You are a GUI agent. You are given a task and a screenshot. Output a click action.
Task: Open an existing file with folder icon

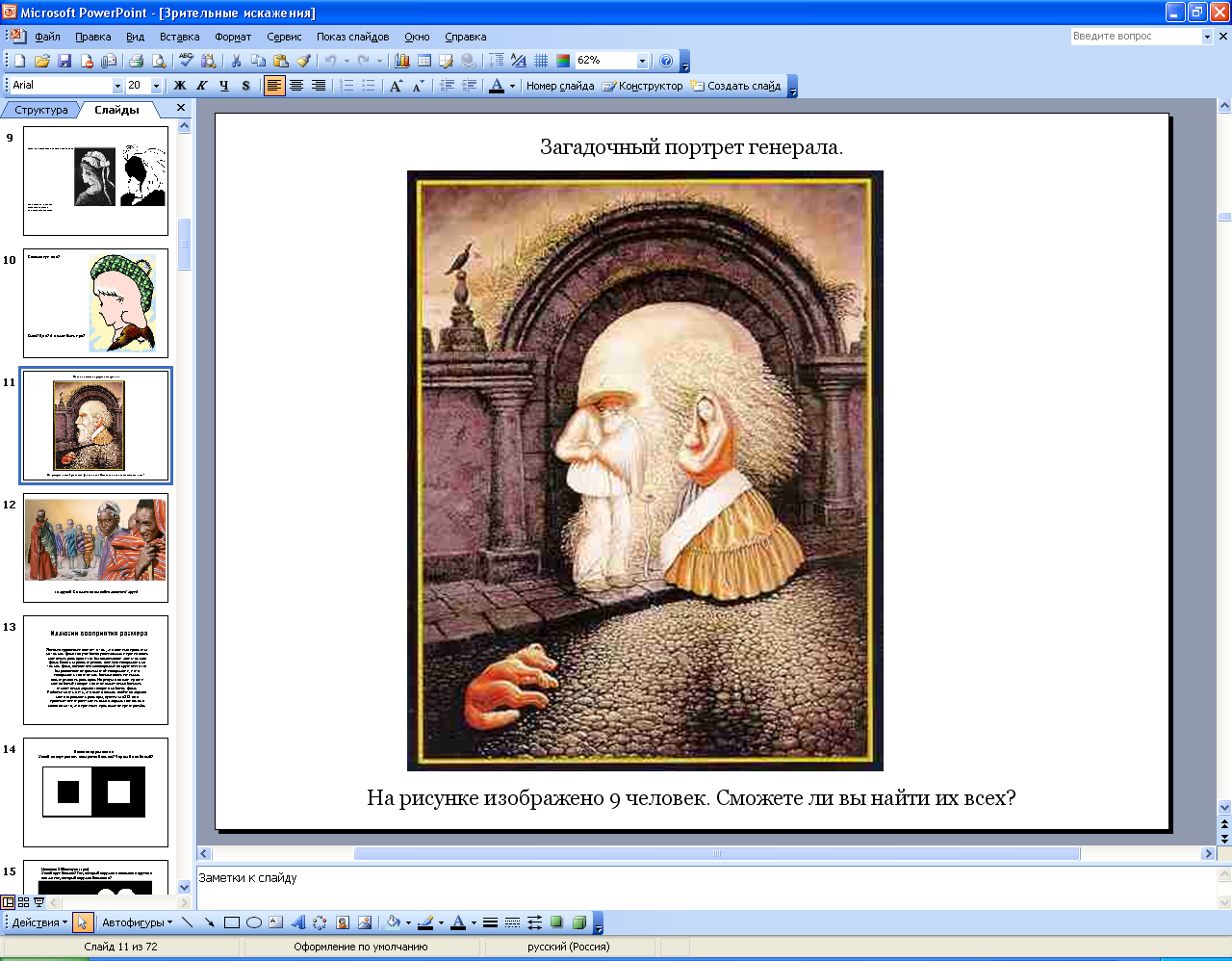point(42,61)
